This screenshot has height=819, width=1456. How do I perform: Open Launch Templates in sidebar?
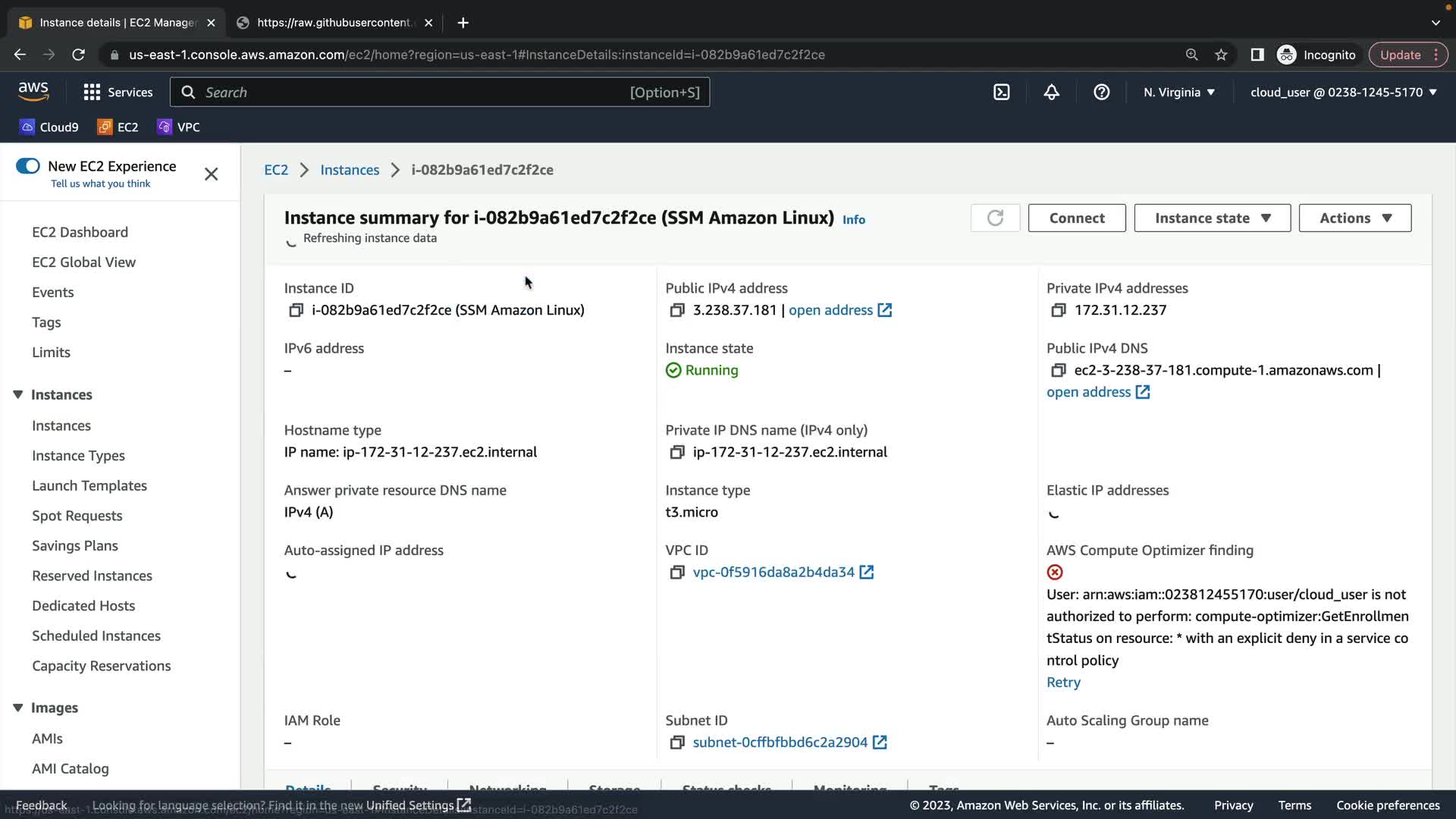(x=89, y=485)
